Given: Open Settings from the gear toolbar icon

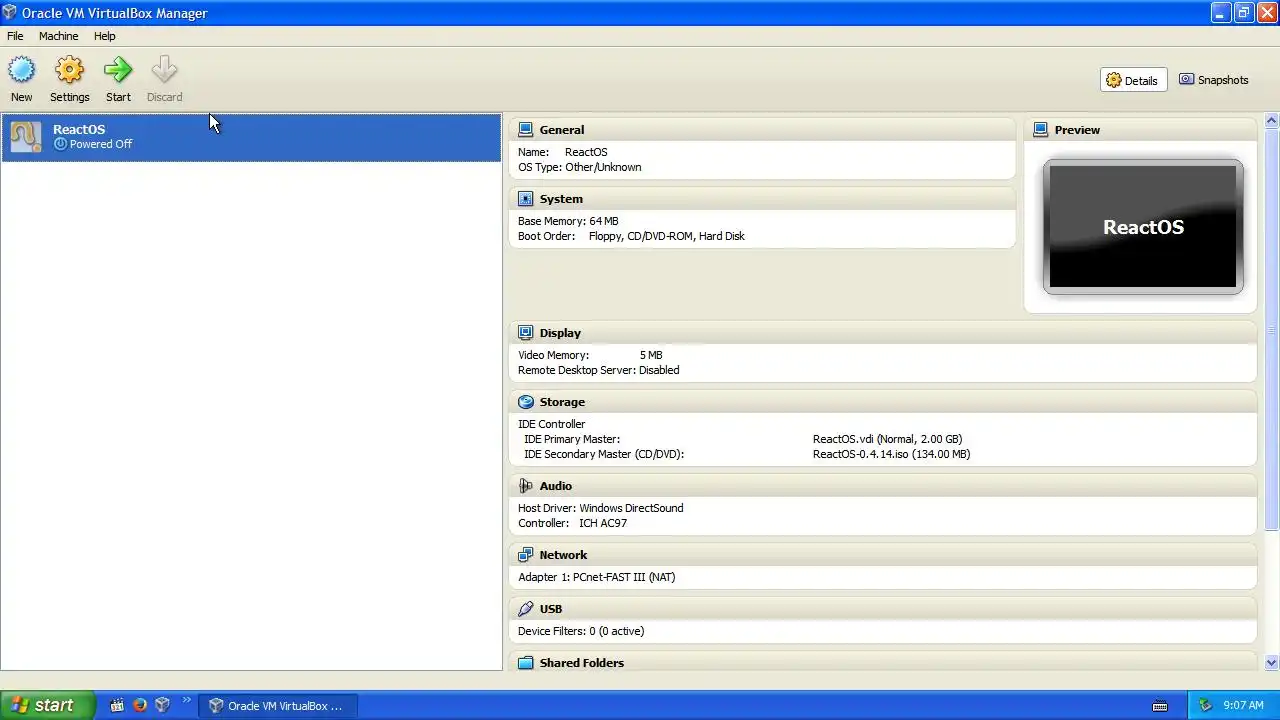Looking at the screenshot, I should pyautogui.click(x=69, y=70).
